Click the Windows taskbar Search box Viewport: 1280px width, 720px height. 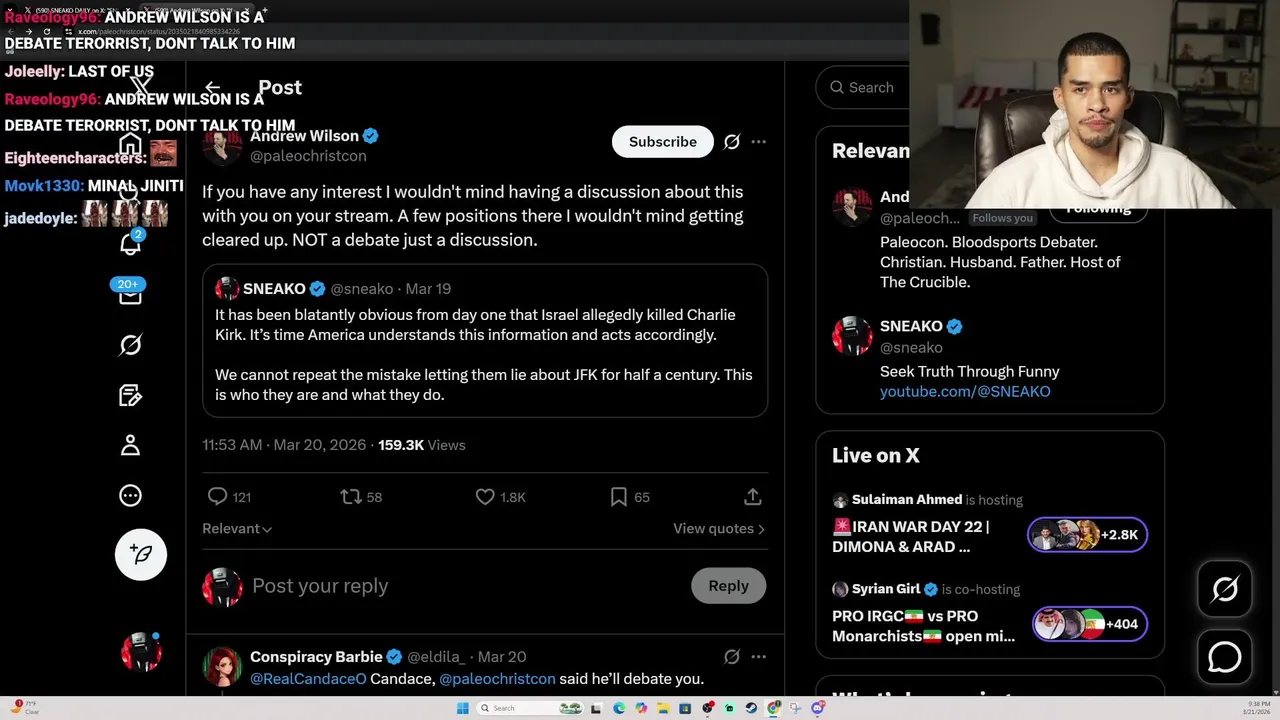[x=530, y=708]
